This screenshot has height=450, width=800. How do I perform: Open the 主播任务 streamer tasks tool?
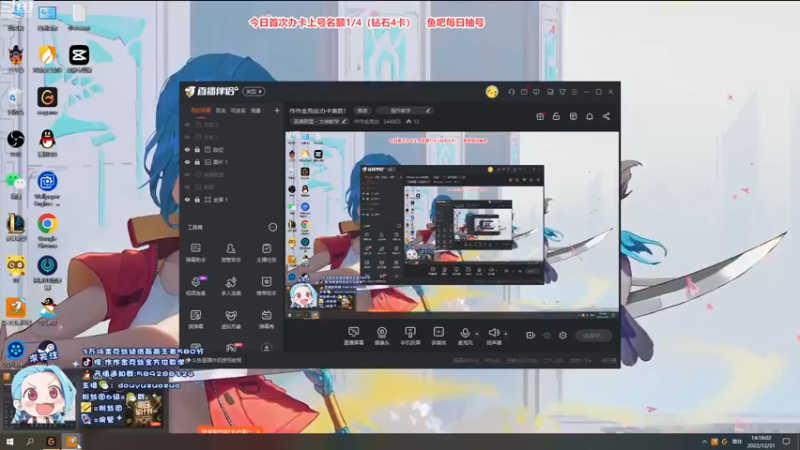[x=266, y=253]
